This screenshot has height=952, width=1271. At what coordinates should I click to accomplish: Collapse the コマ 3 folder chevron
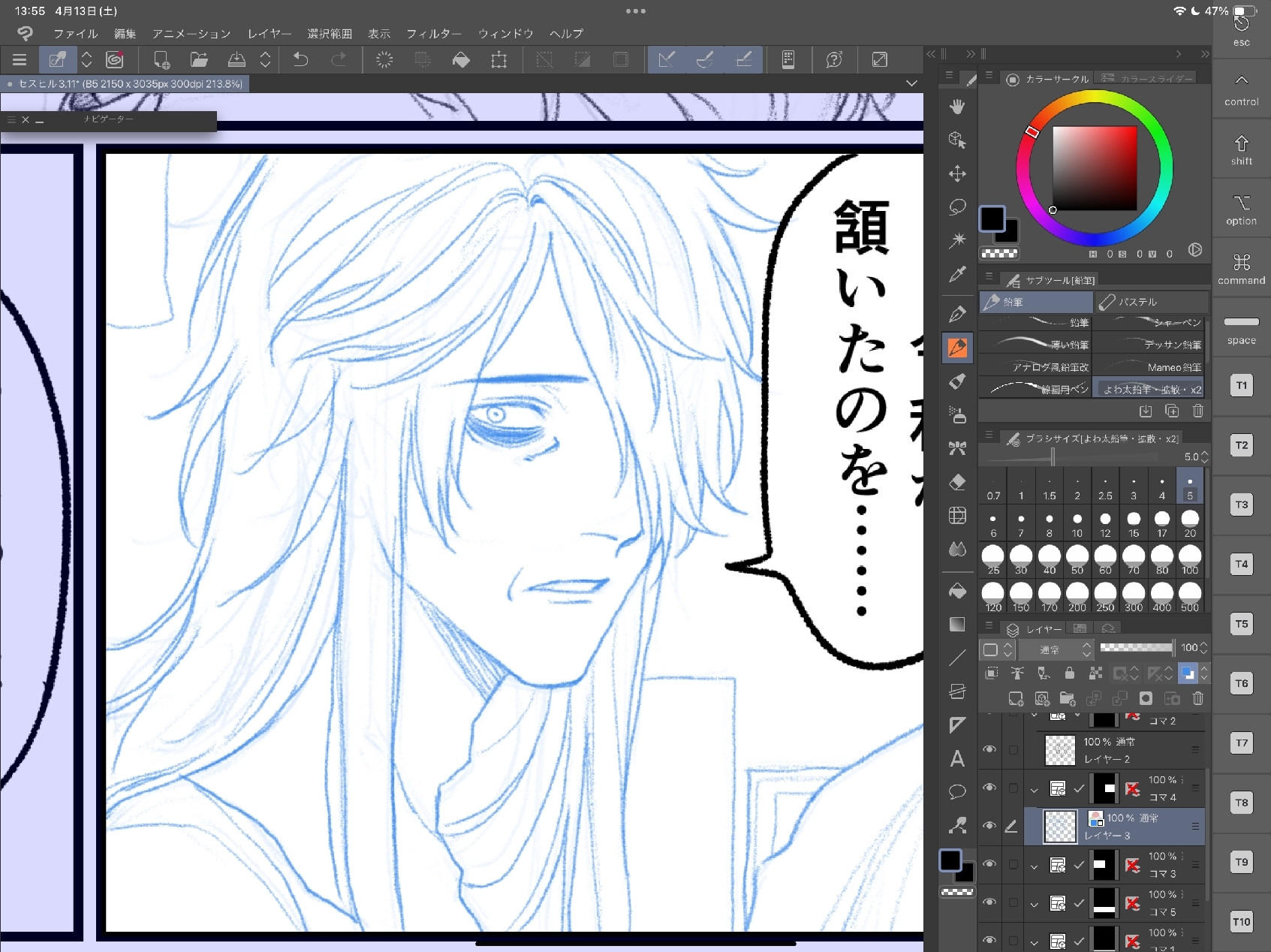tap(1034, 866)
